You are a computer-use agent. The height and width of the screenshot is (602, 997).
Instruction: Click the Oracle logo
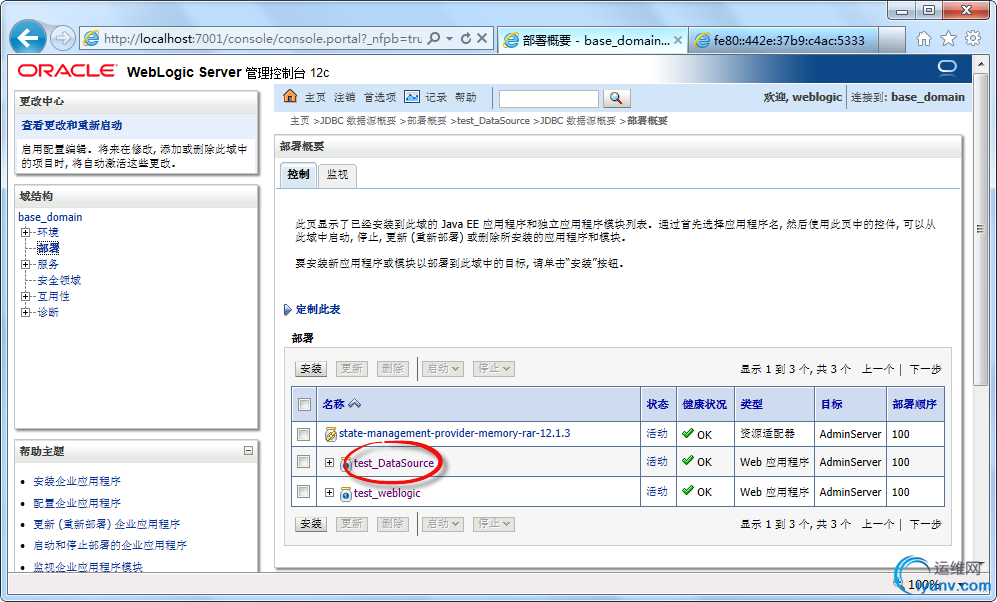point(67,71)
